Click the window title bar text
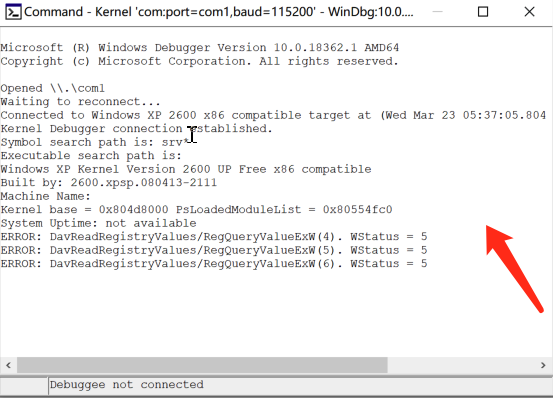 [x=219, y=12]
